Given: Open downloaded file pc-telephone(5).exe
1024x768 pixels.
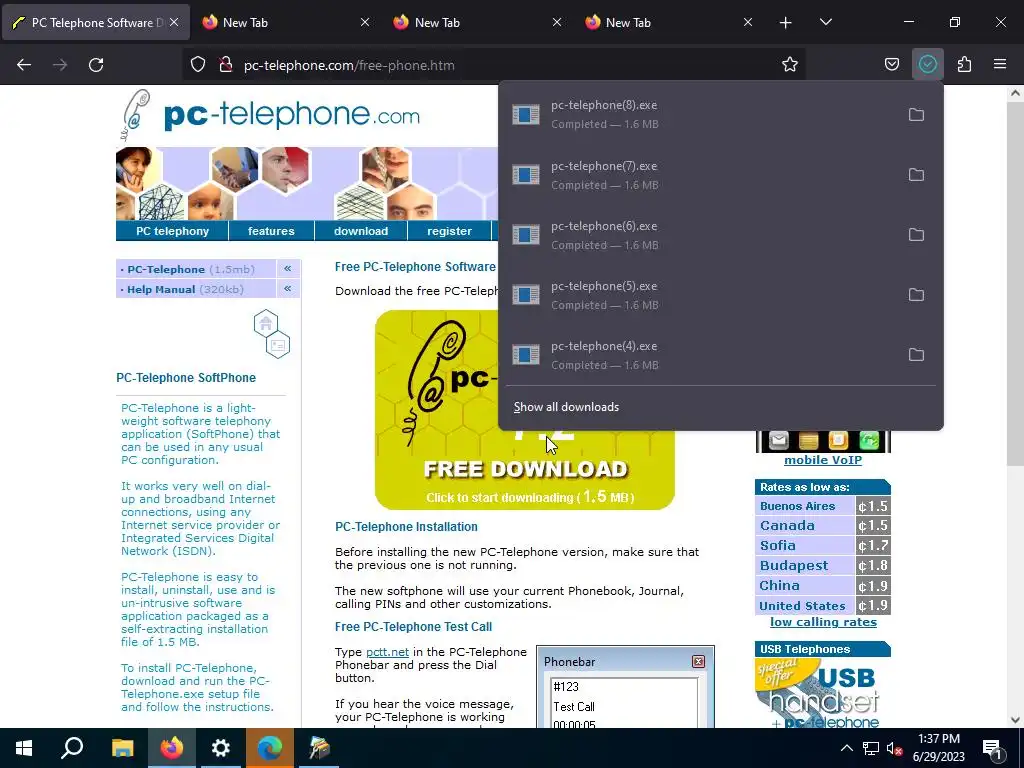Looking at the screenshot, I should tap(699, 295).
